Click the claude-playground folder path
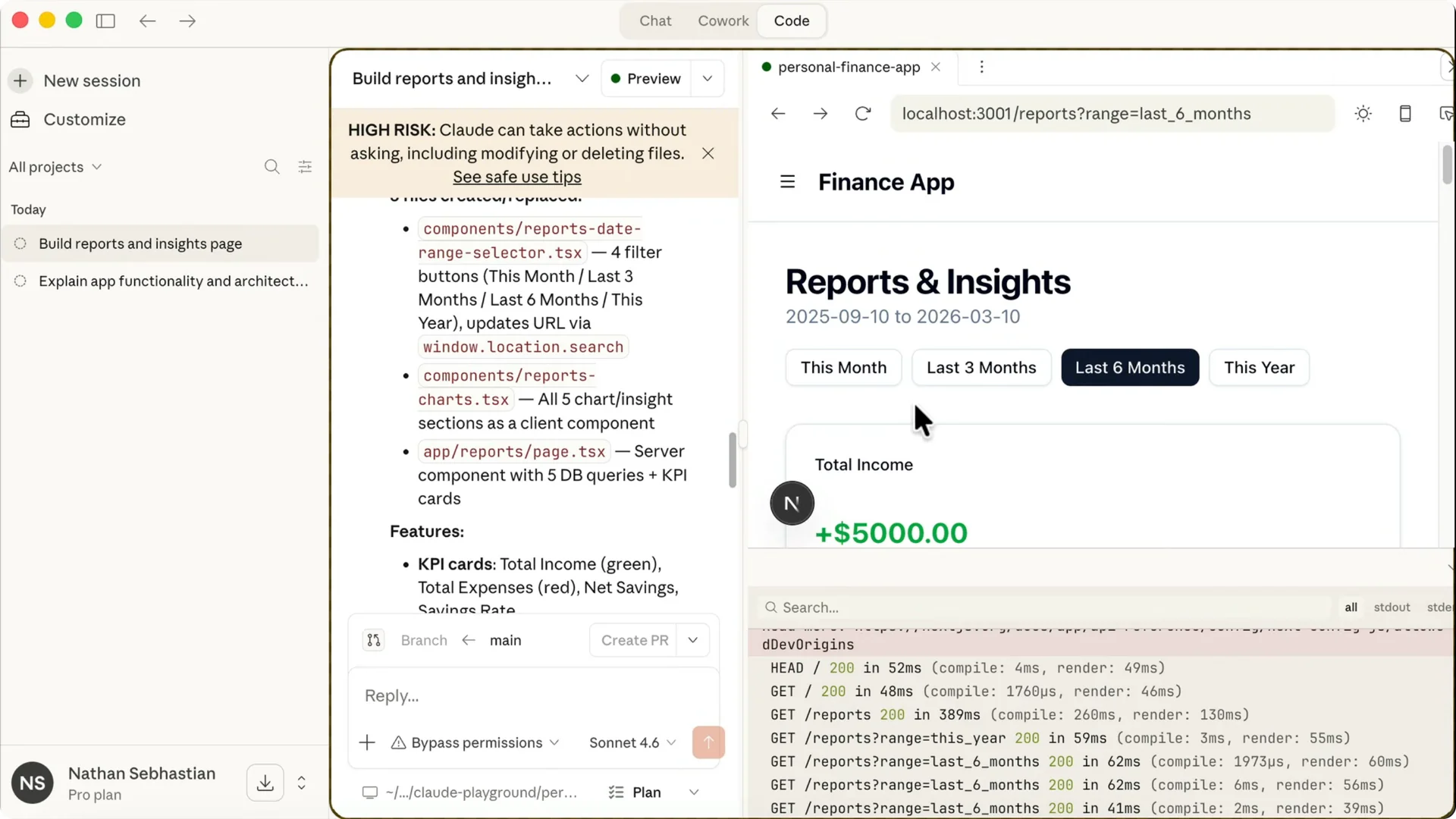 pos(482,792)
